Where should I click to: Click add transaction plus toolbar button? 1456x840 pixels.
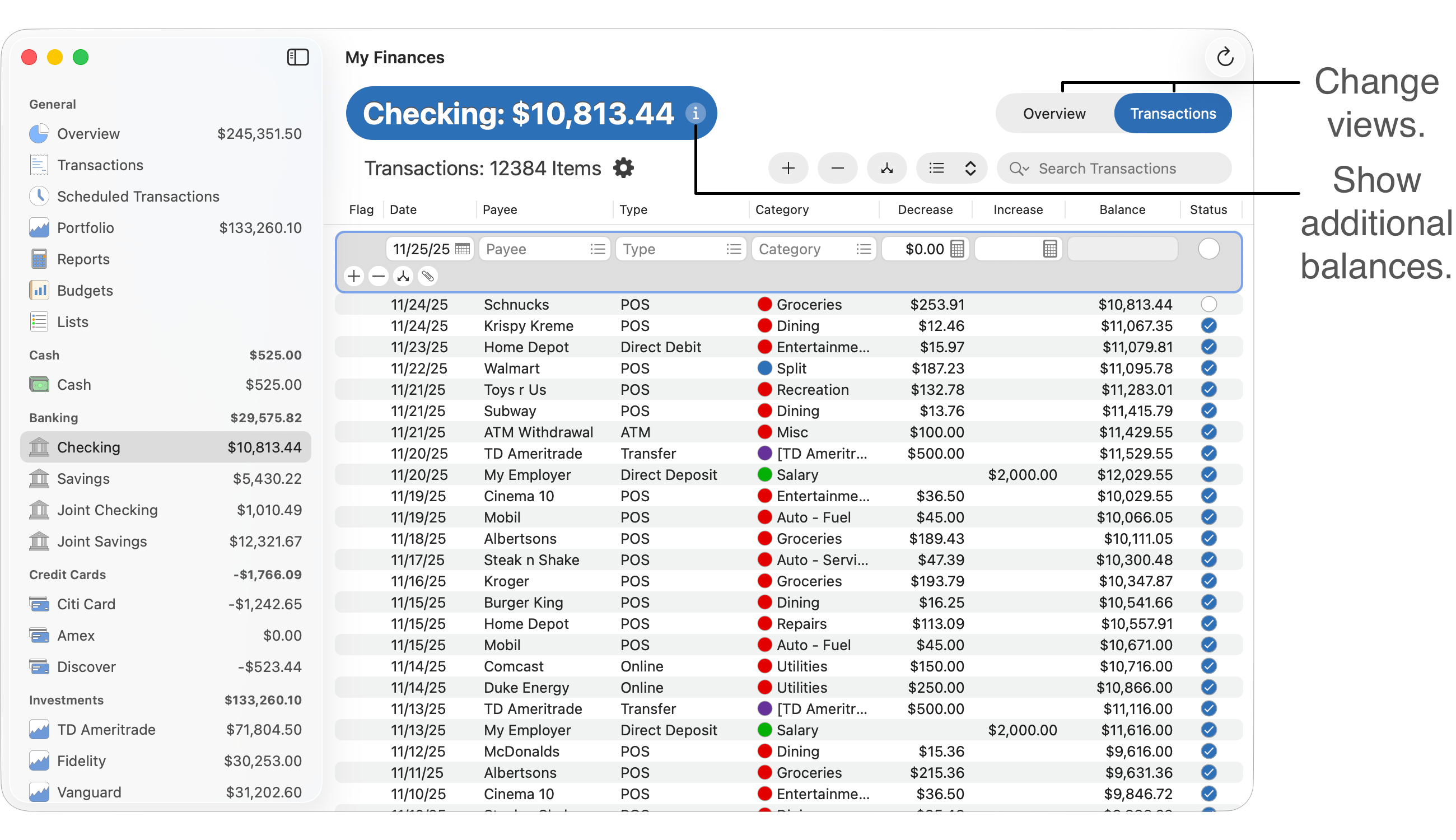(788, 169)
